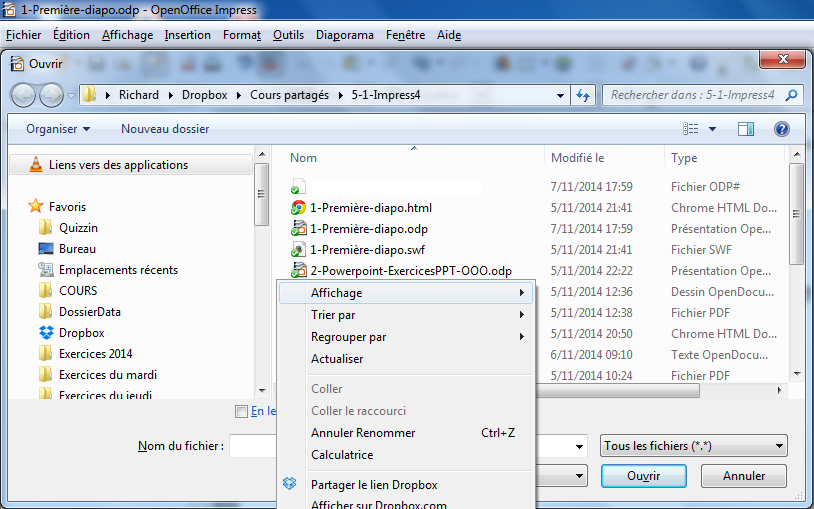This screenshot has height=509, width=814.
Task: Click the Favoris star icon
Action: point(36,206)
